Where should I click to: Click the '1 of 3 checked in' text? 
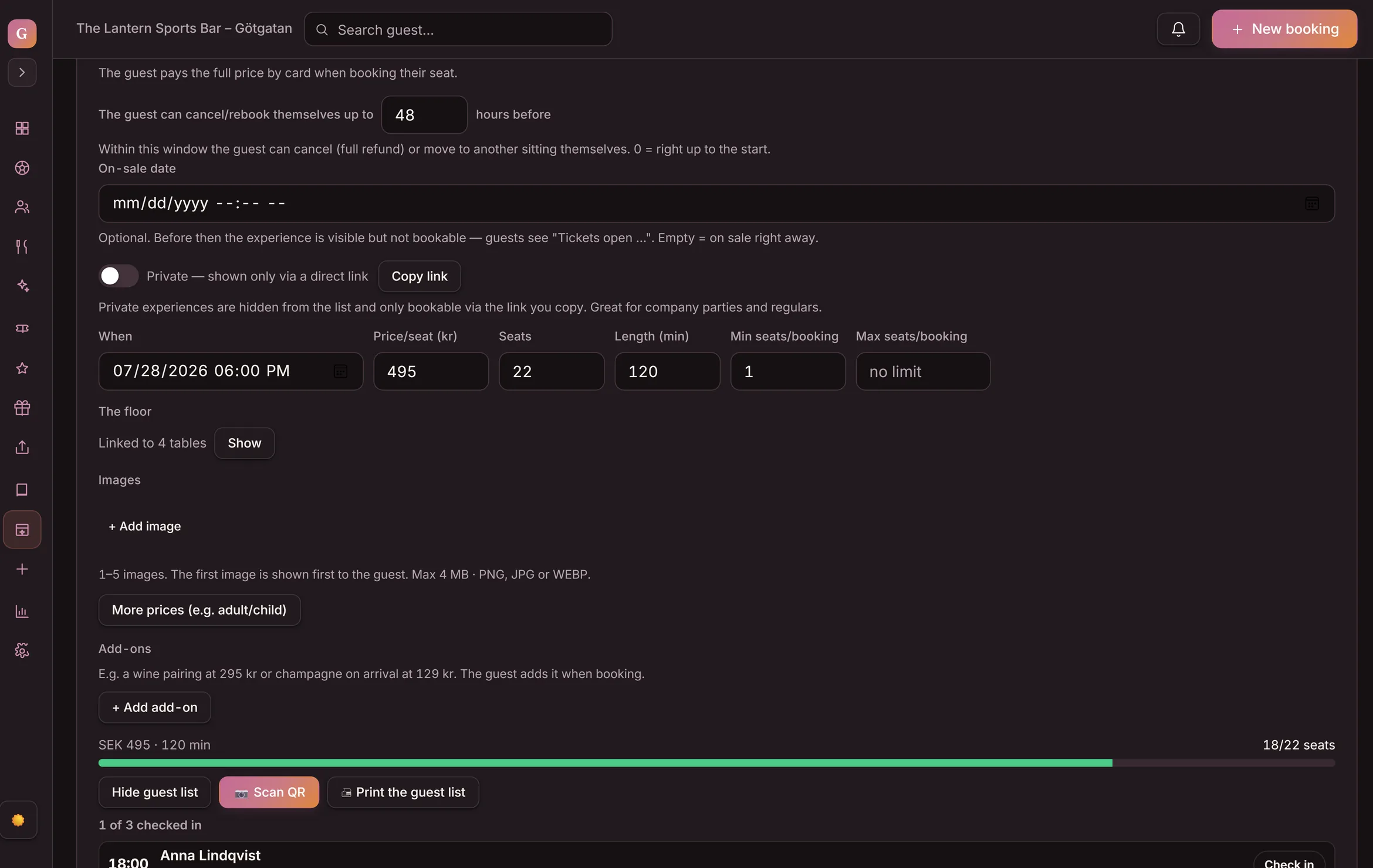(150, 825)
